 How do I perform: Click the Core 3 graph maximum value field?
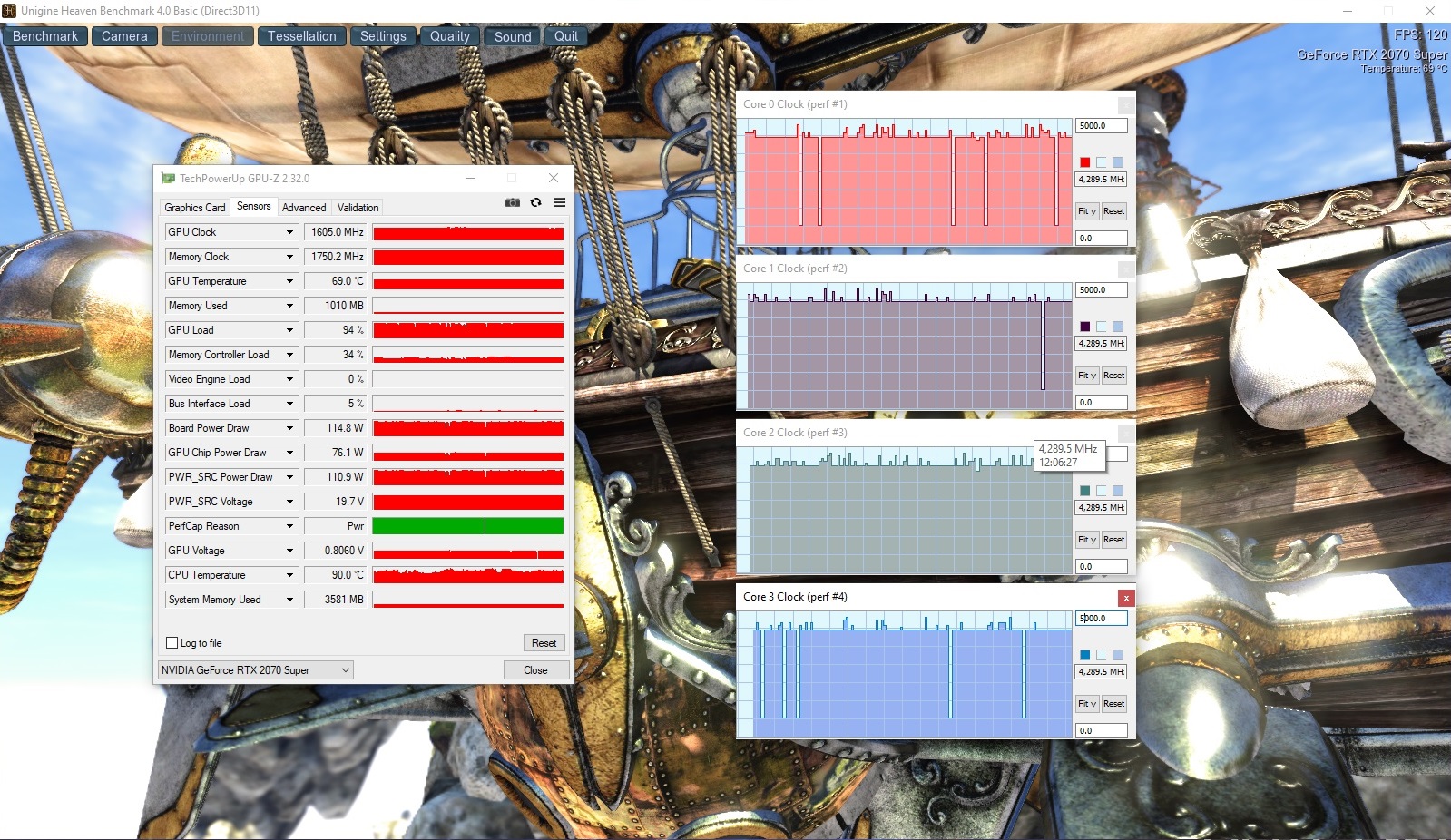click(x=1102, y=619)
